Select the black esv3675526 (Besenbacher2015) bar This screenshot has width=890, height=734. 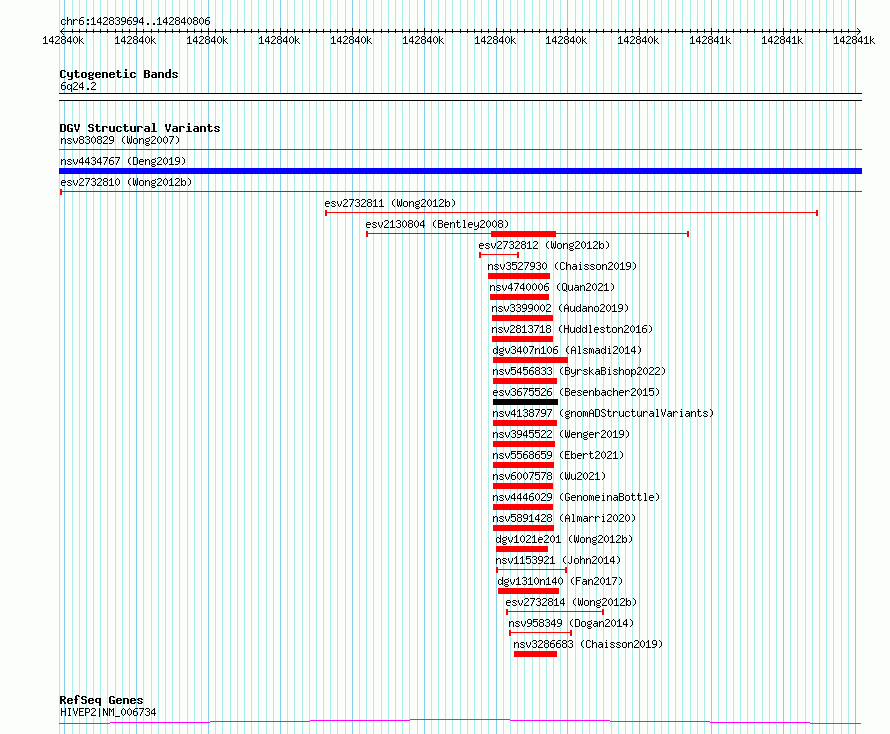point(525,402)
